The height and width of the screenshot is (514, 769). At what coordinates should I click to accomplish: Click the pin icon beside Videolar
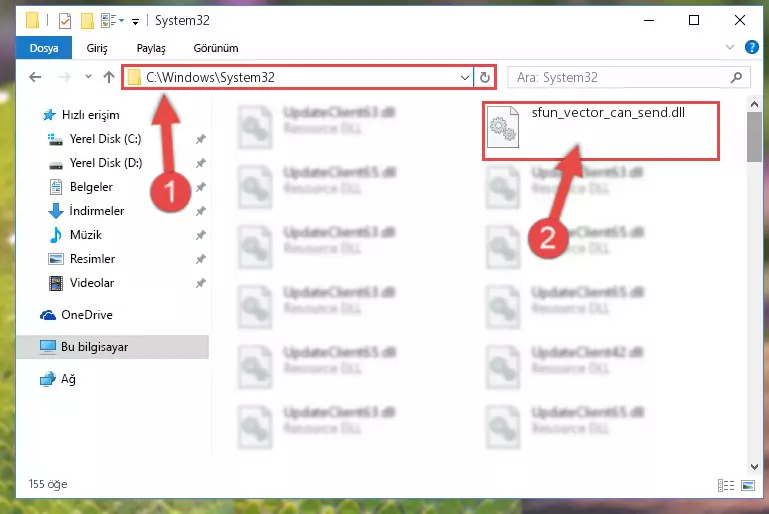click(200, 283)
